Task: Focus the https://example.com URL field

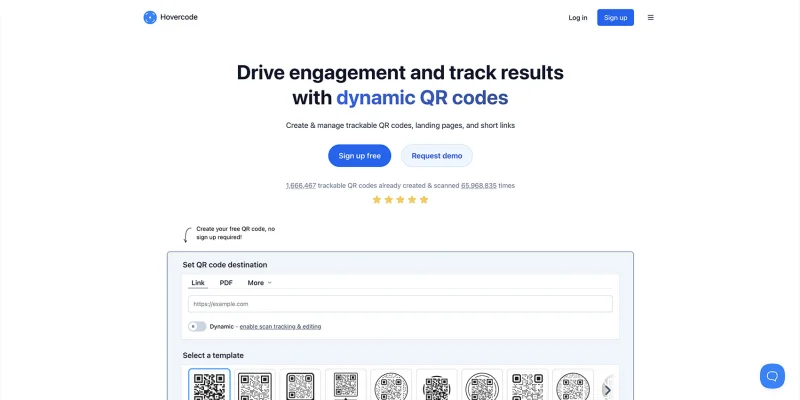Action: pos(400,303)
